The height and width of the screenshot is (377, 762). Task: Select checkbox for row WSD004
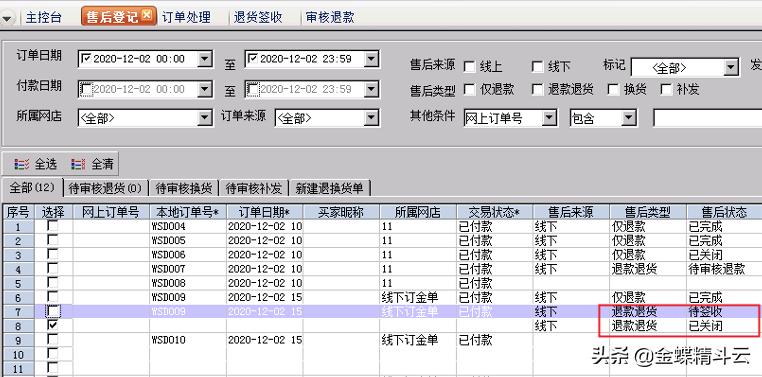[x=52, y=226]
